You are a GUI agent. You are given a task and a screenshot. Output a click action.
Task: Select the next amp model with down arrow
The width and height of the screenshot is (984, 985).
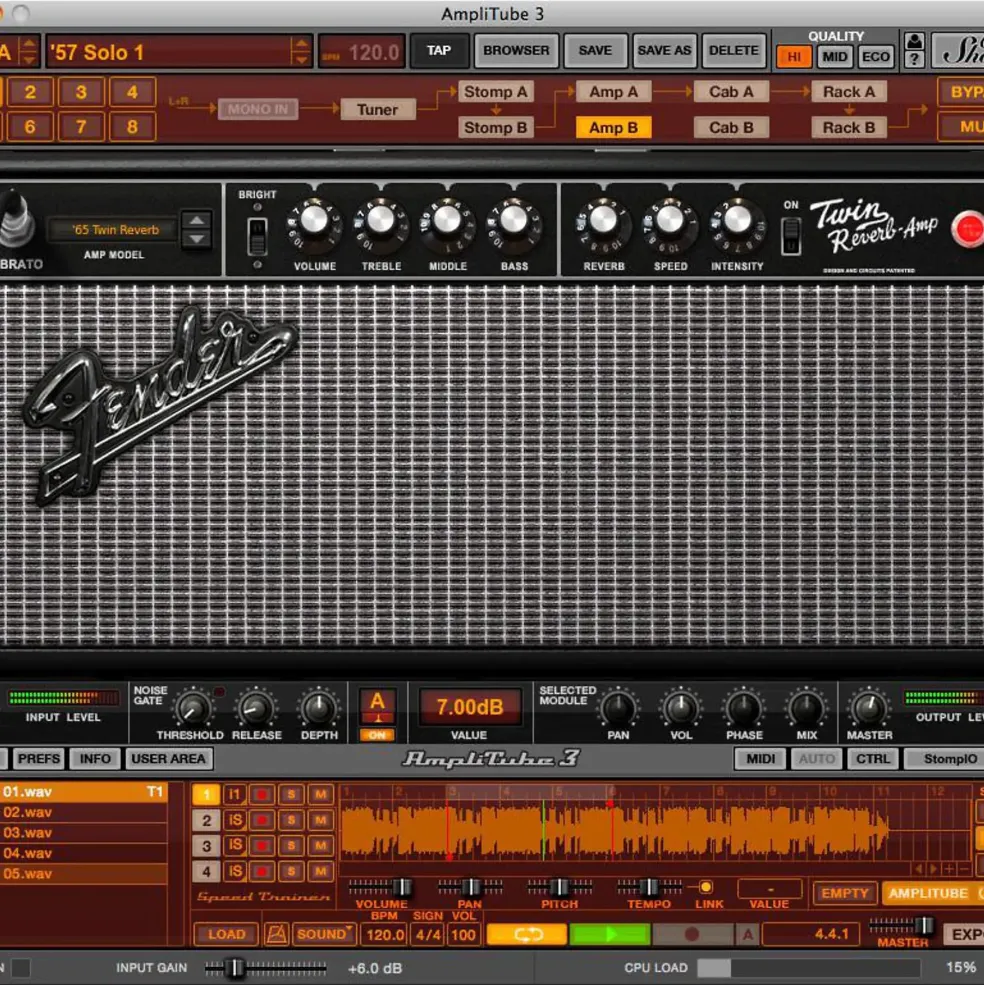click(x=197, y=239)
